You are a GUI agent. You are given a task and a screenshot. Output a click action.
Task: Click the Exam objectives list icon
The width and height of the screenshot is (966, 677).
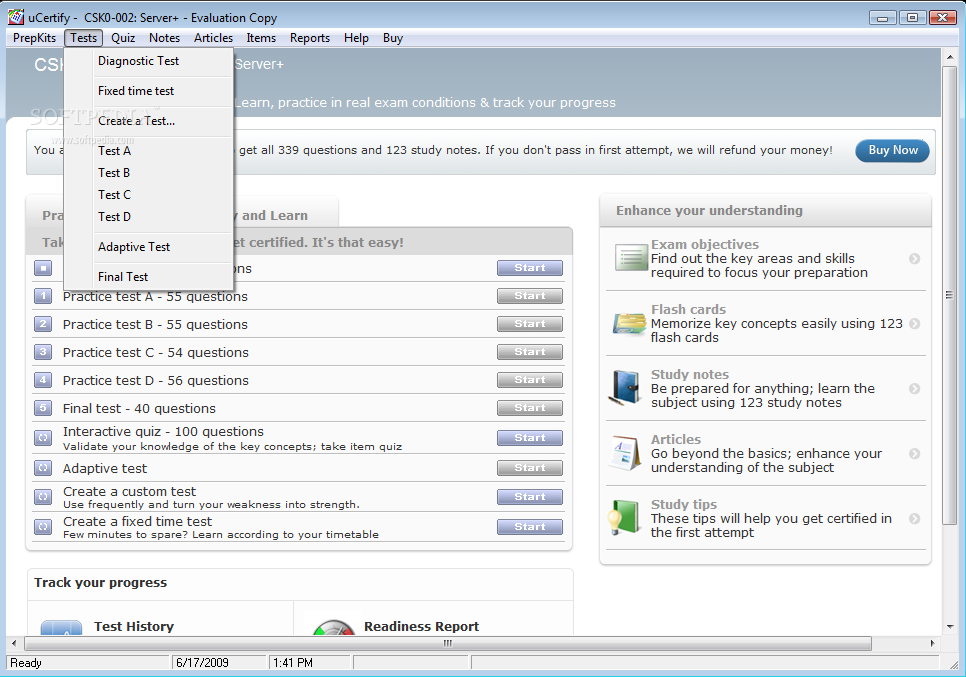pyautogui.click(x=631, y=257)
